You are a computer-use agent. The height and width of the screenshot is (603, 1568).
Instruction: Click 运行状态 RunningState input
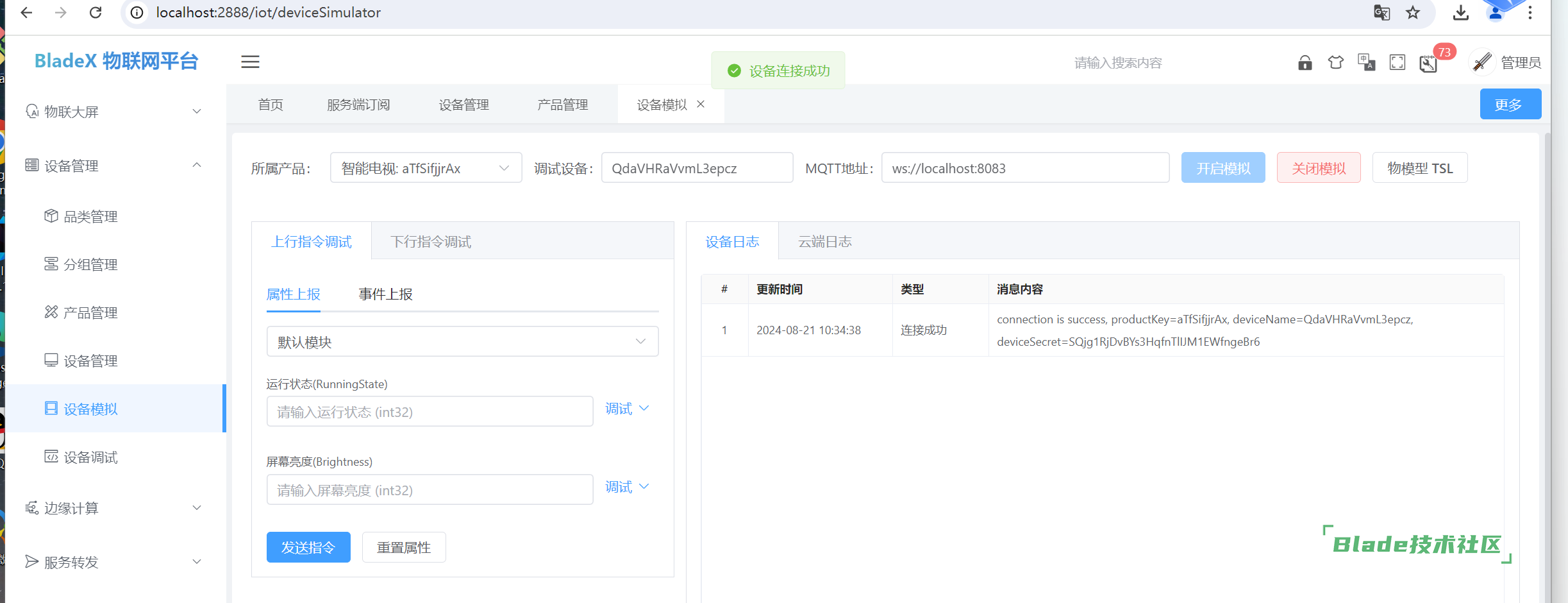(430, 411)
